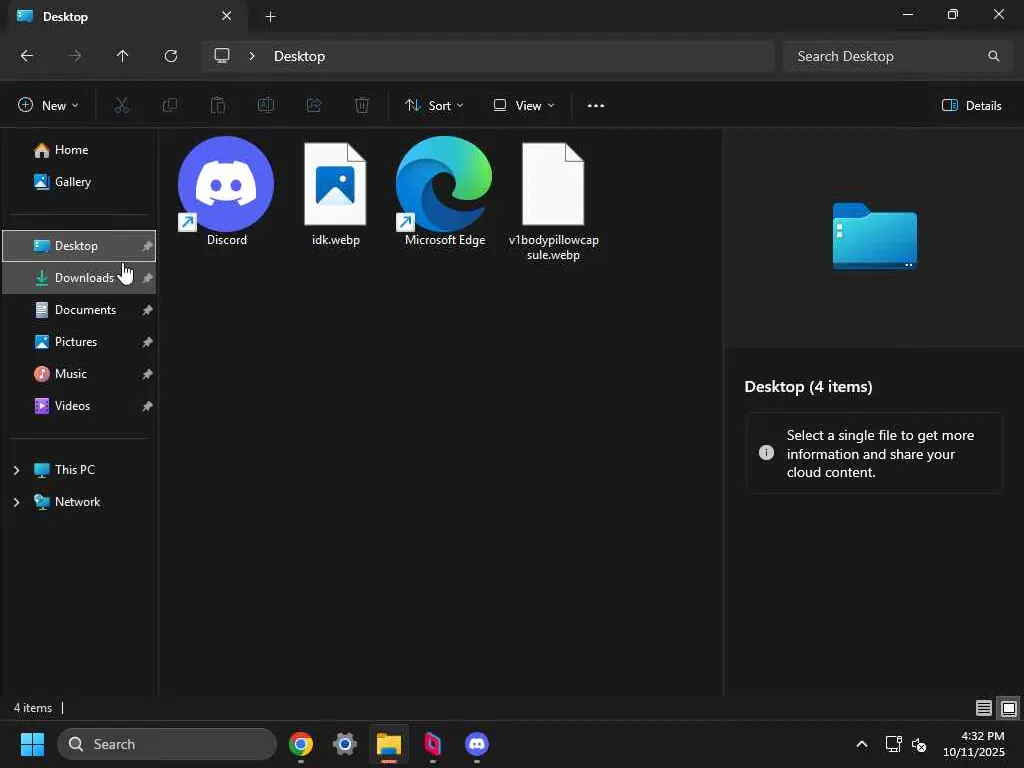
Task: Open the View dropdown menu
Action: pyautogui.click(x=523, y=105)
